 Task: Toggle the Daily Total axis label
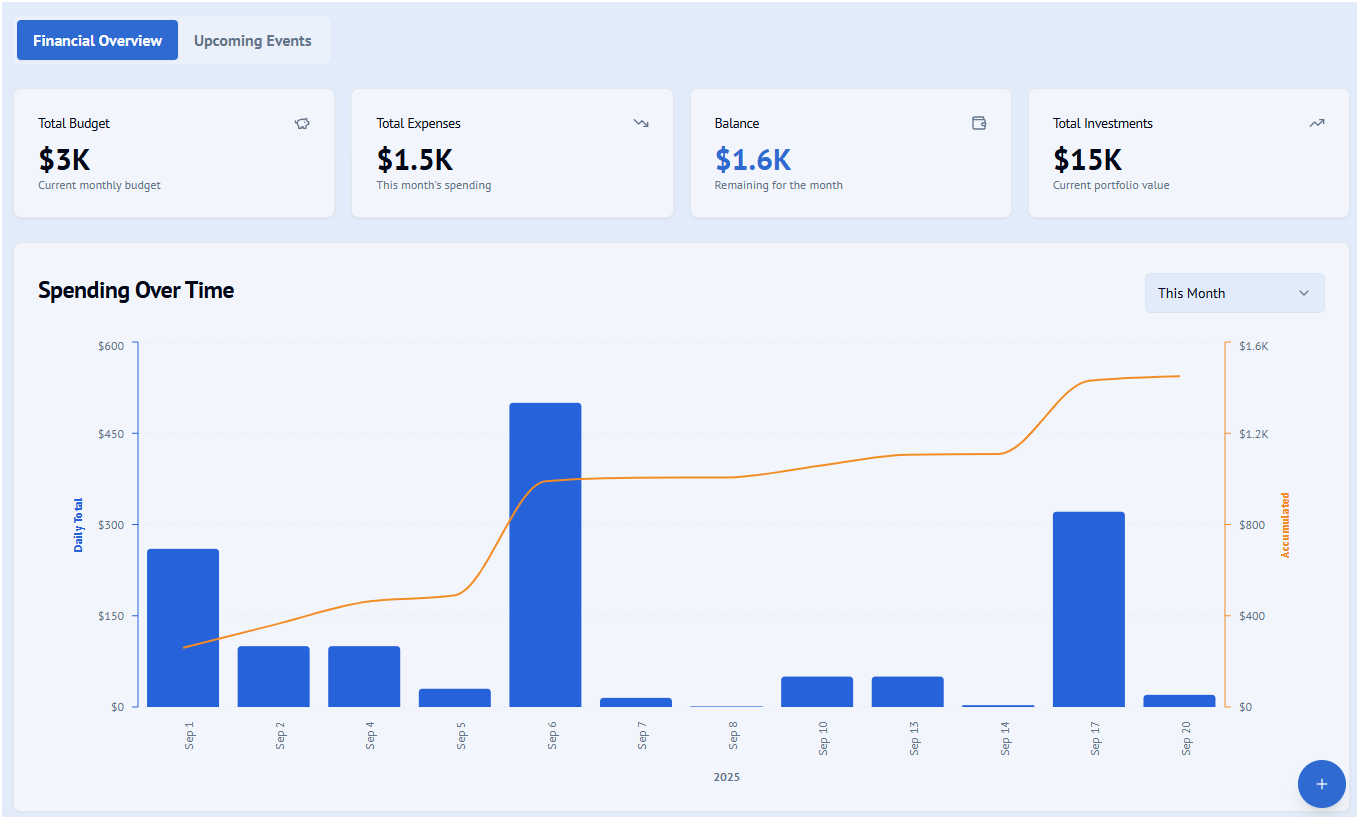click(77, 524)
